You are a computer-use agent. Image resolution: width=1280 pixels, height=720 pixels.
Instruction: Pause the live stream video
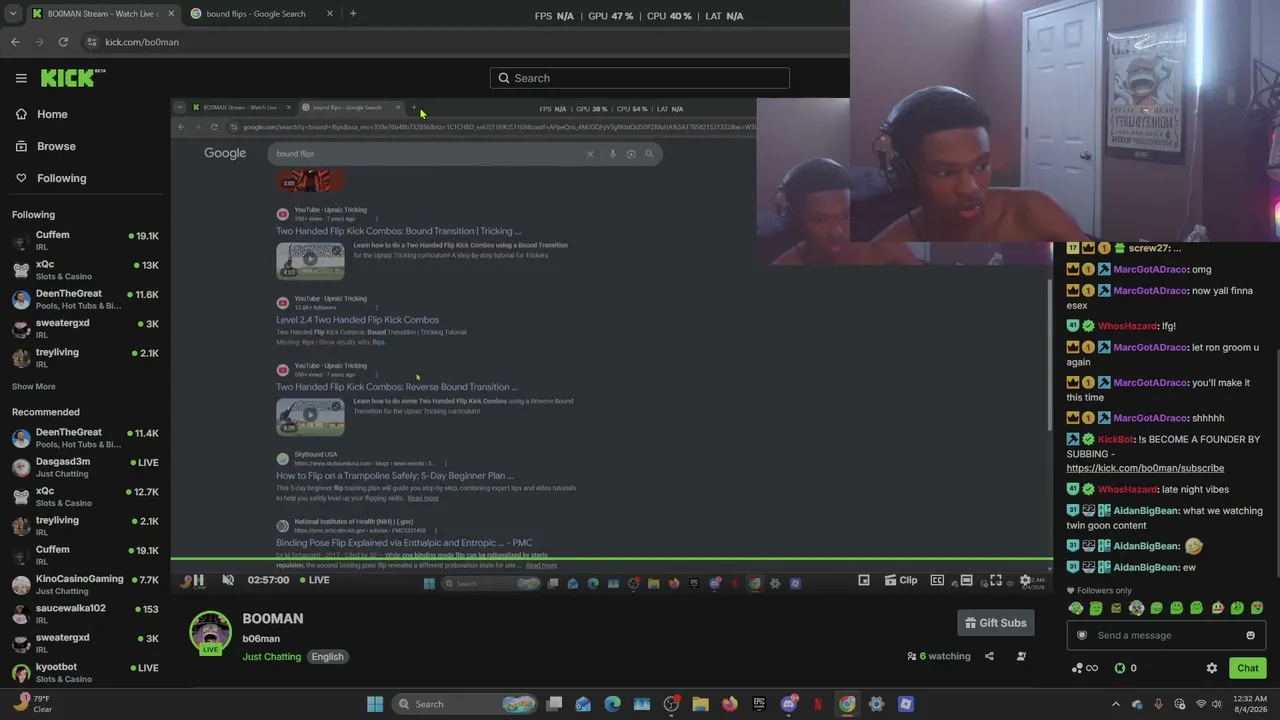198,580
